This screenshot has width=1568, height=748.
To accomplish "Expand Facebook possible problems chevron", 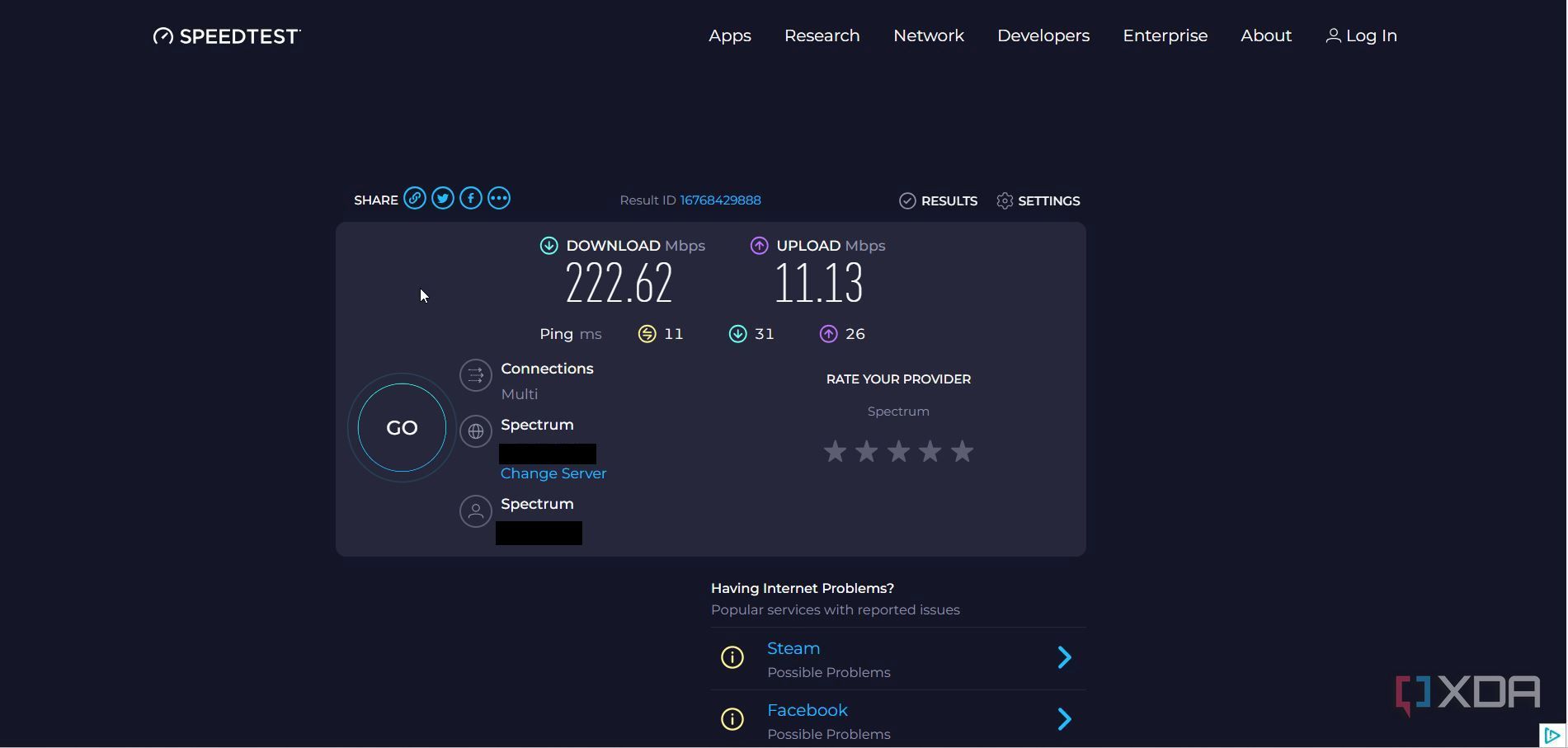I will coord(1064,719).
